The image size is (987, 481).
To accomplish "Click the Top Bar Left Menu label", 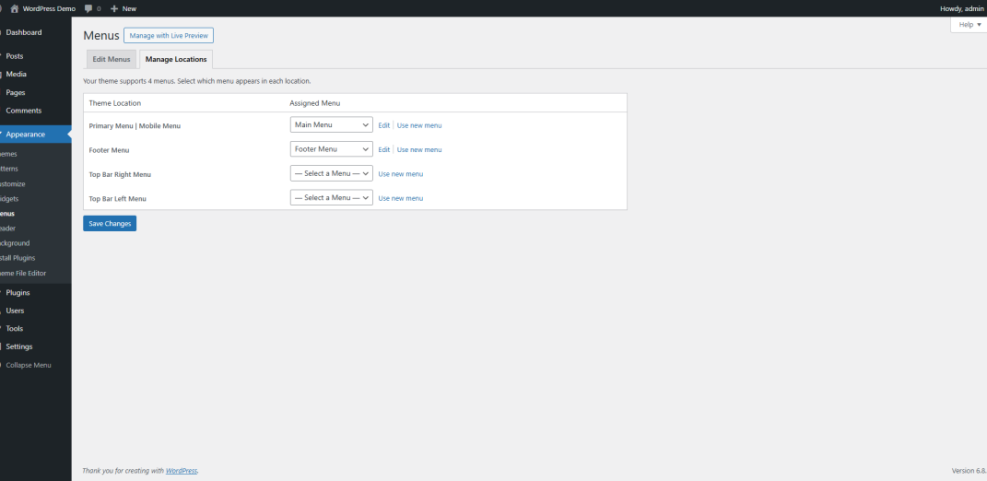I will click(117, 199).
